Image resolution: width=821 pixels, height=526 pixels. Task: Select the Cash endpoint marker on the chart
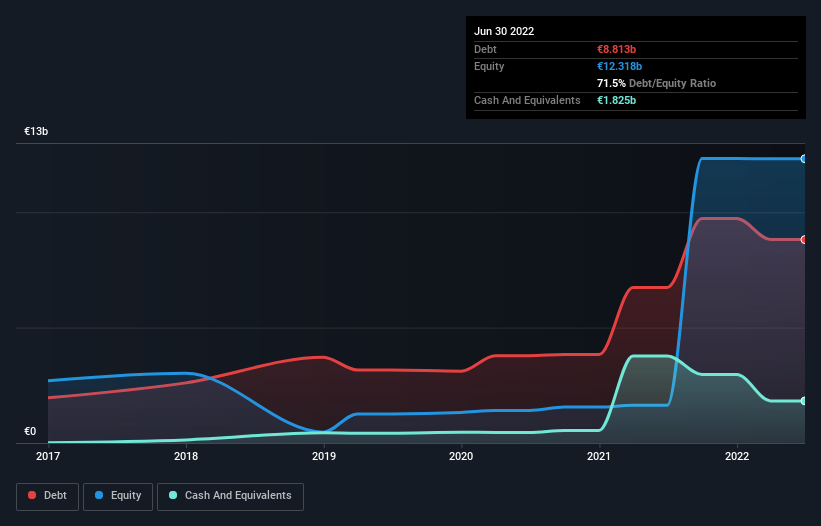pos(804,401)
